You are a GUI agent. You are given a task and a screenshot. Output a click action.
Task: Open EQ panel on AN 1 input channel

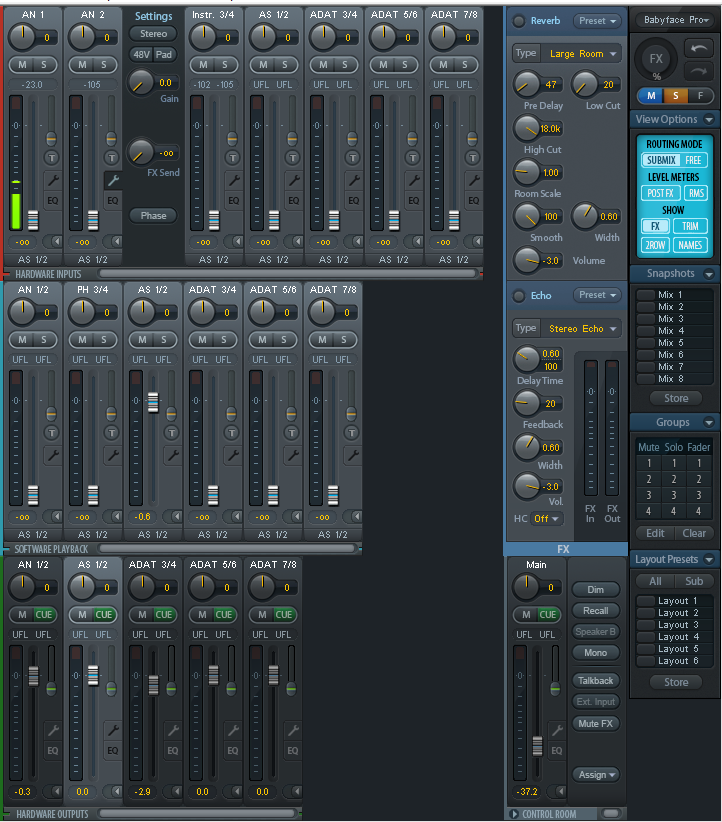click(x=52, y=201)
